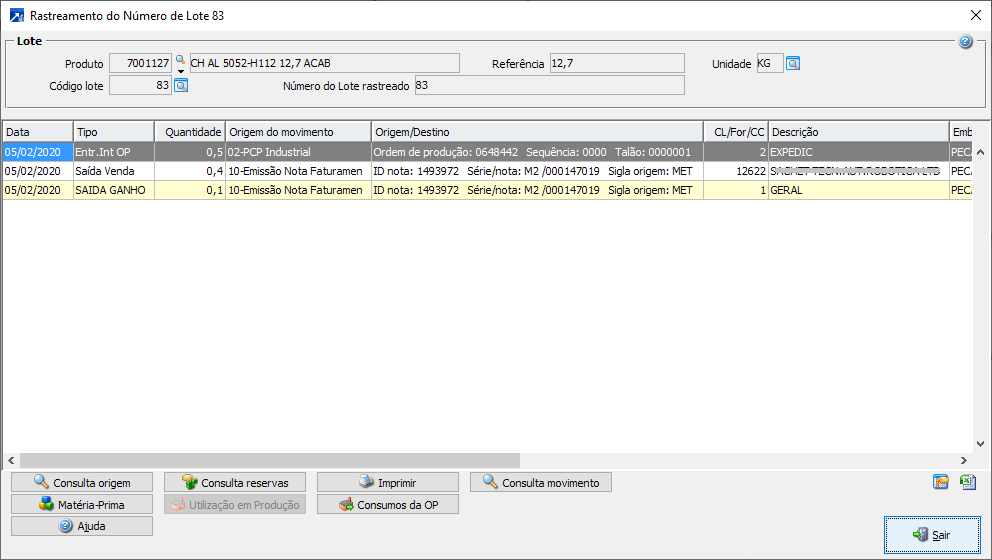Click the Excel export icon

click(x=968, y=482)
